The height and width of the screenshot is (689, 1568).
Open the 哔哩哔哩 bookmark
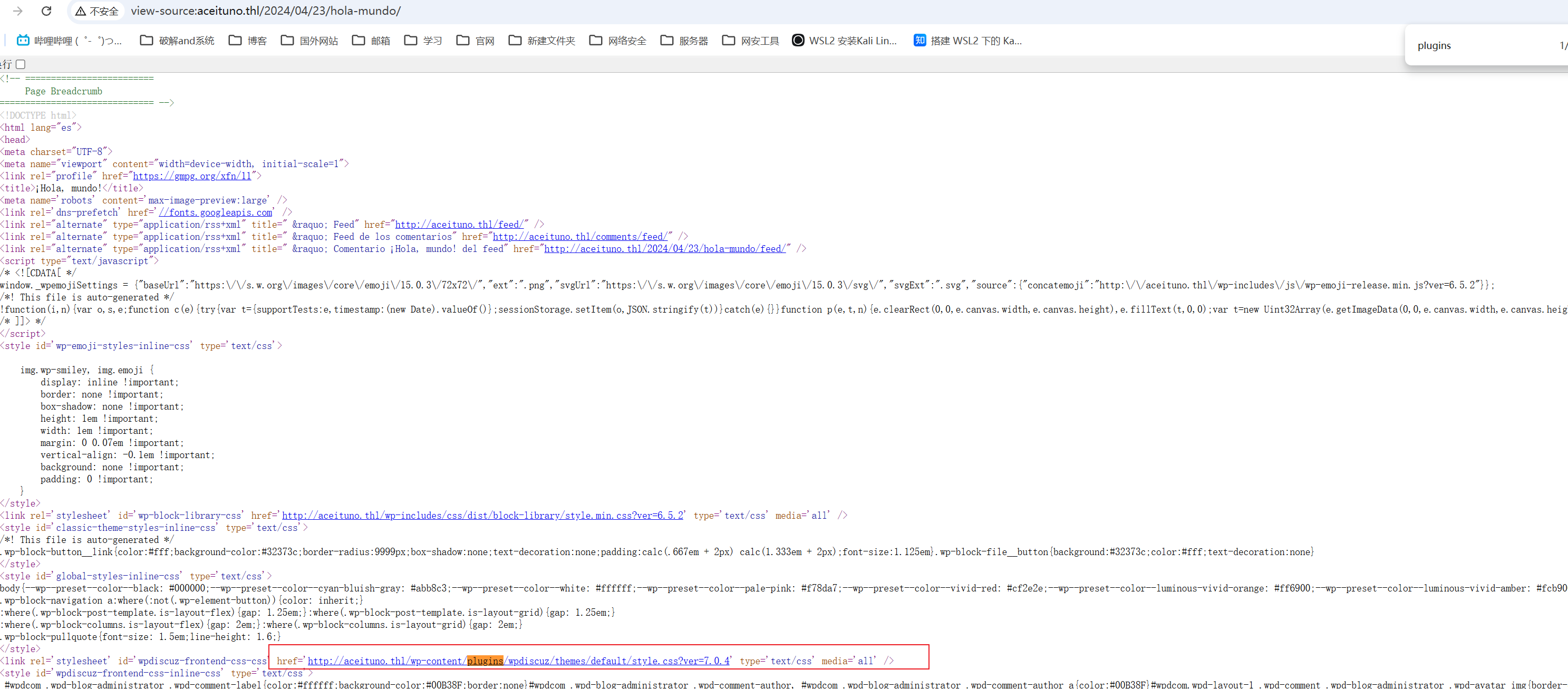pos(69,41)
